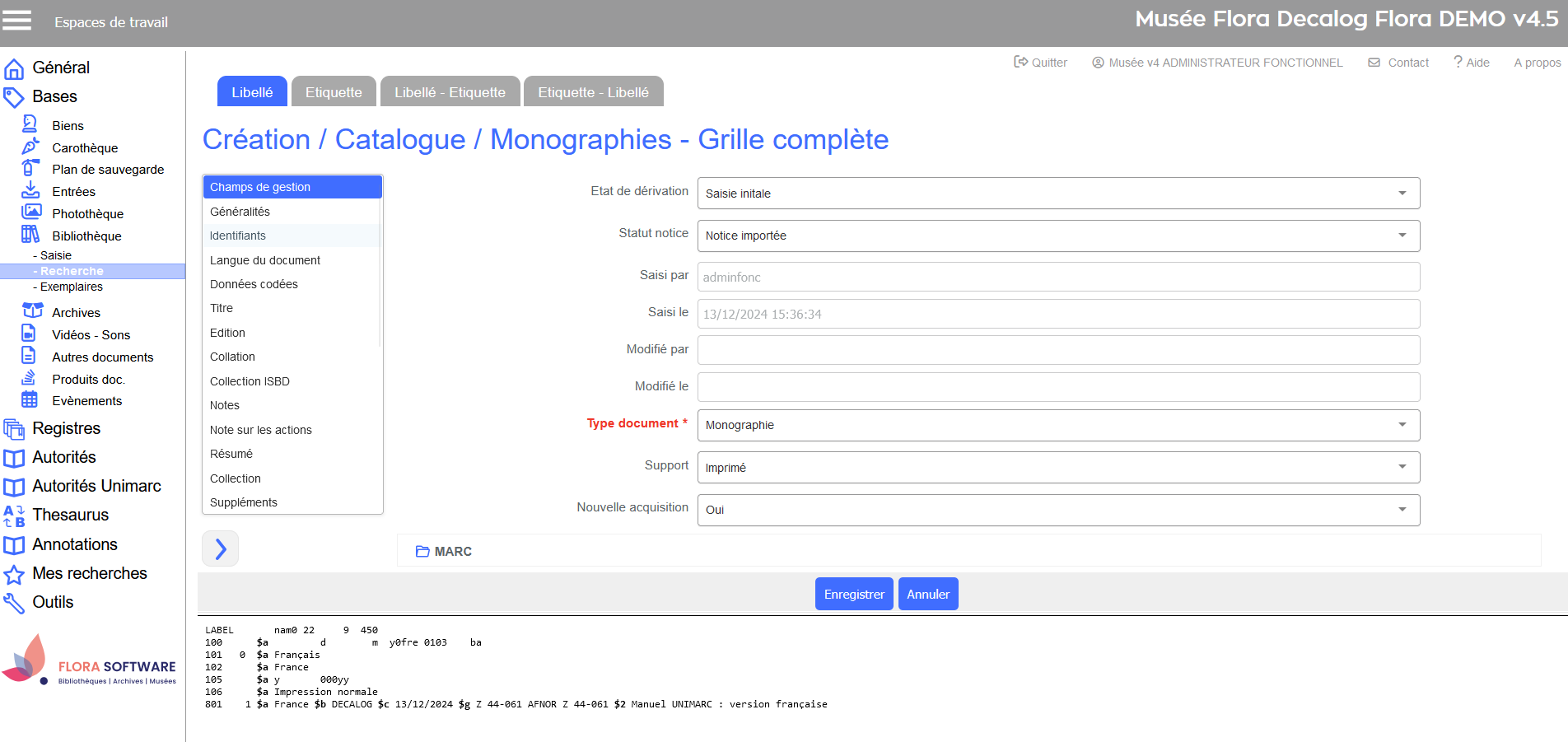Expand the MARC folder section
This screenshot has height=742, width=1568.
[444, 551]
